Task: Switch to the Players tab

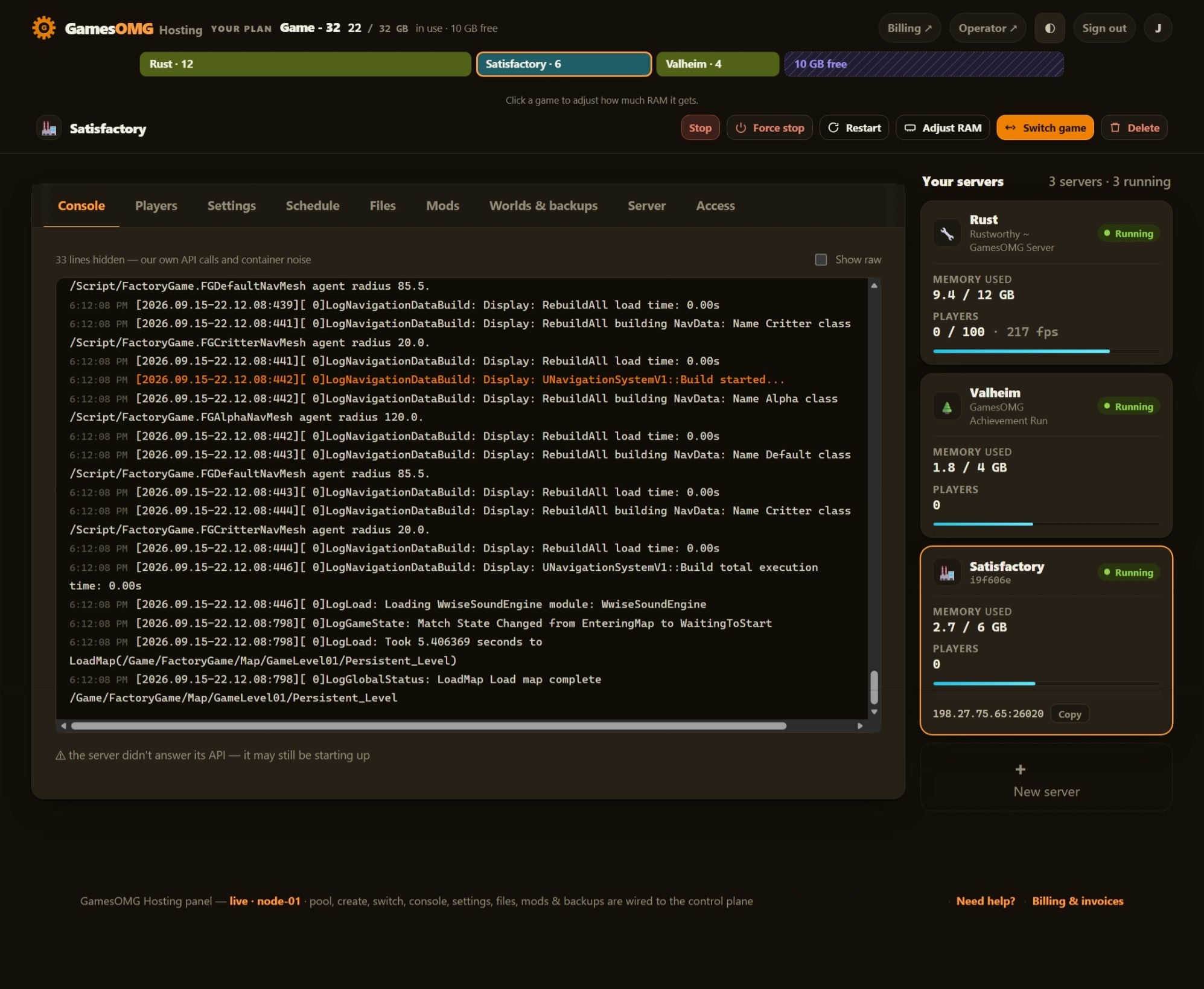Action: pos(156,206)
